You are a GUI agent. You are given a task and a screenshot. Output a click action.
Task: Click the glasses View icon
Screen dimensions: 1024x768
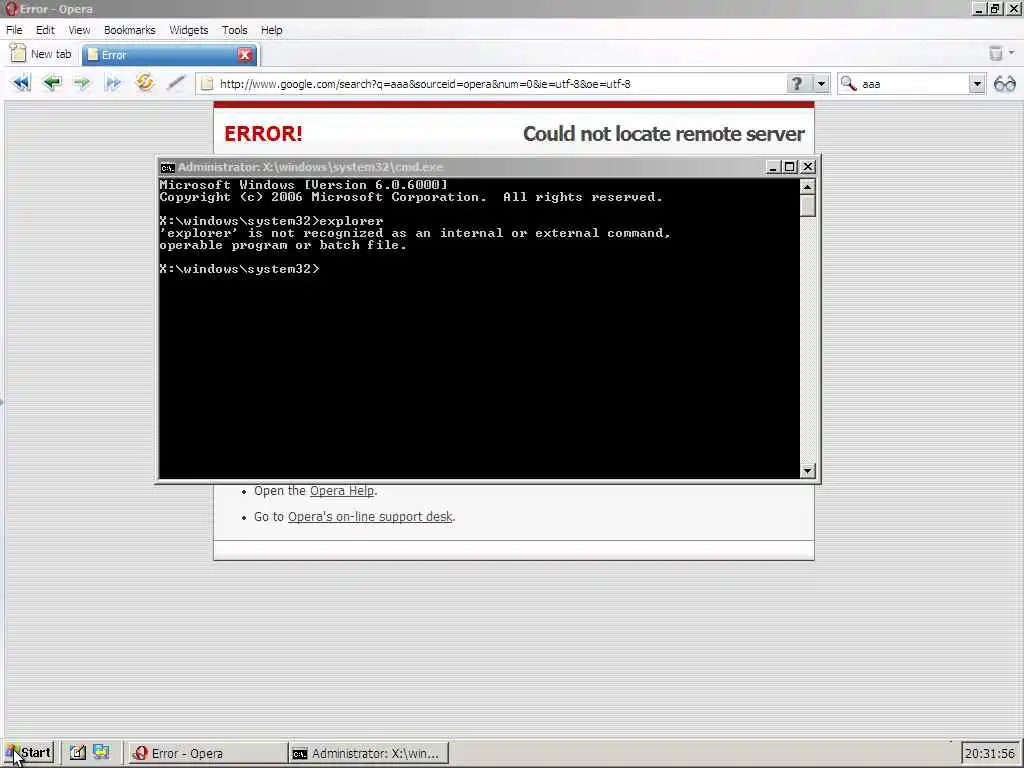tap(1005, 84)
